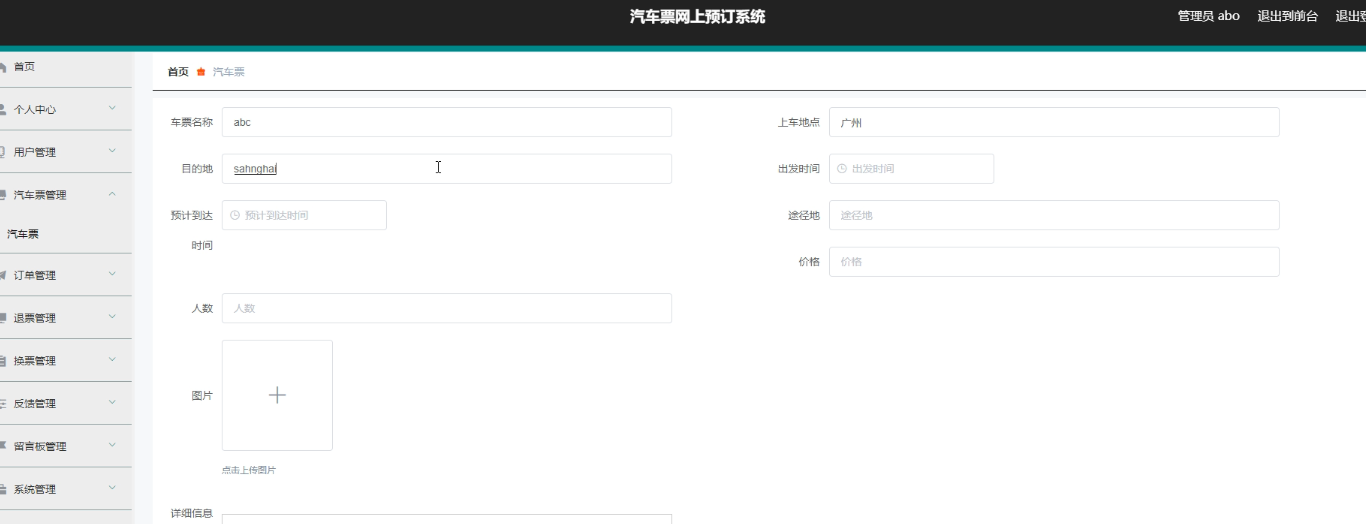
Task: Click the up chevron next to 汽车票管理
Action: click(x=112, y=194)
